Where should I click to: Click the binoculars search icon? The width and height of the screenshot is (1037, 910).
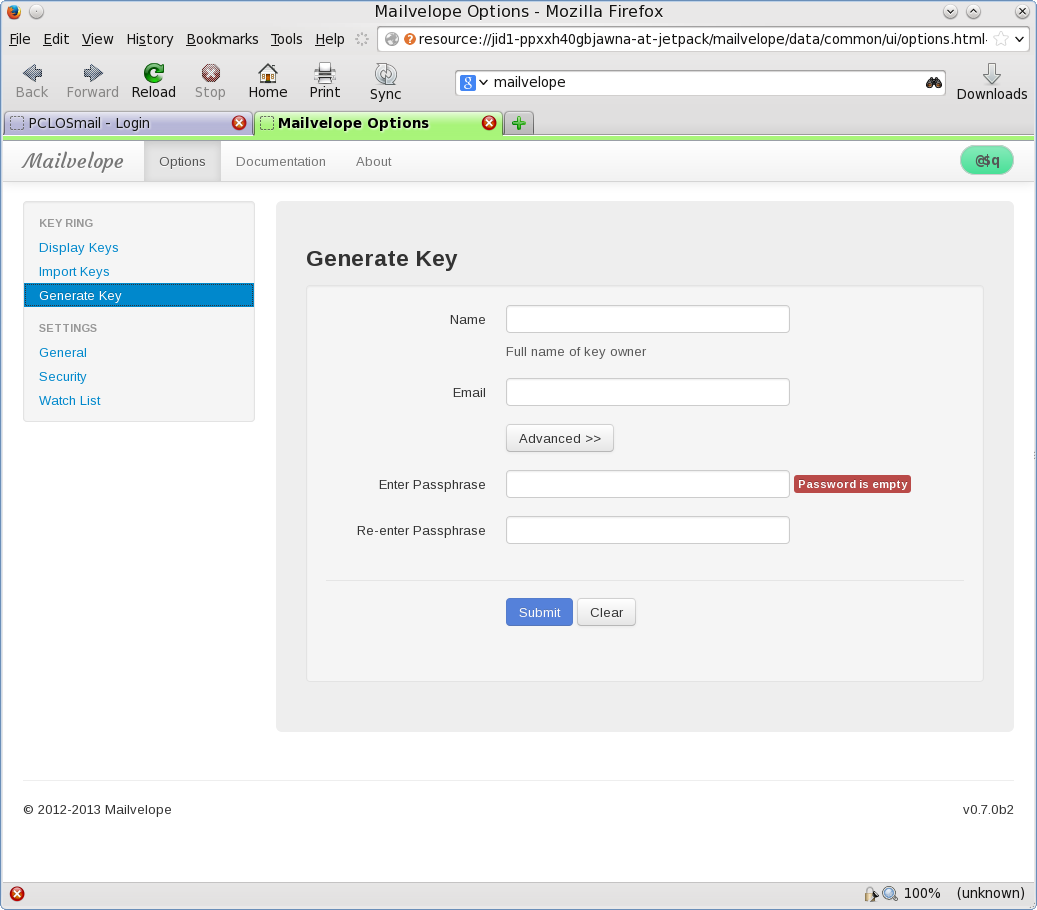pyautogui.click(x=934, y=83)
